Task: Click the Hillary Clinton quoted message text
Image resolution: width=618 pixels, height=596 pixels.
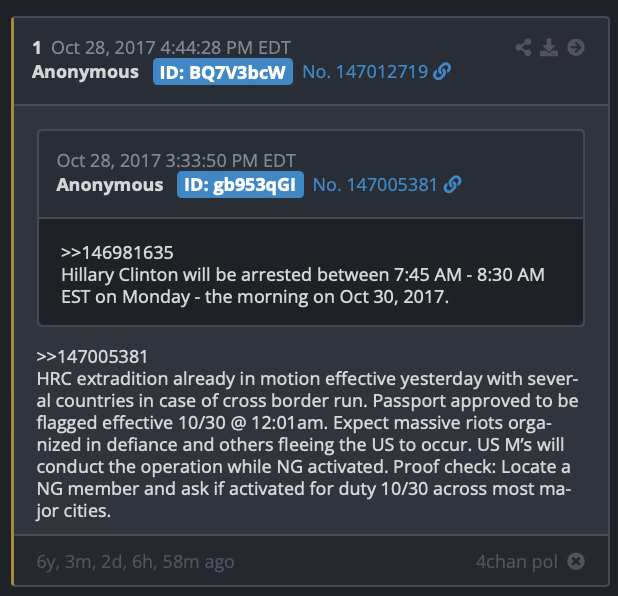Action: coord(303,286)
